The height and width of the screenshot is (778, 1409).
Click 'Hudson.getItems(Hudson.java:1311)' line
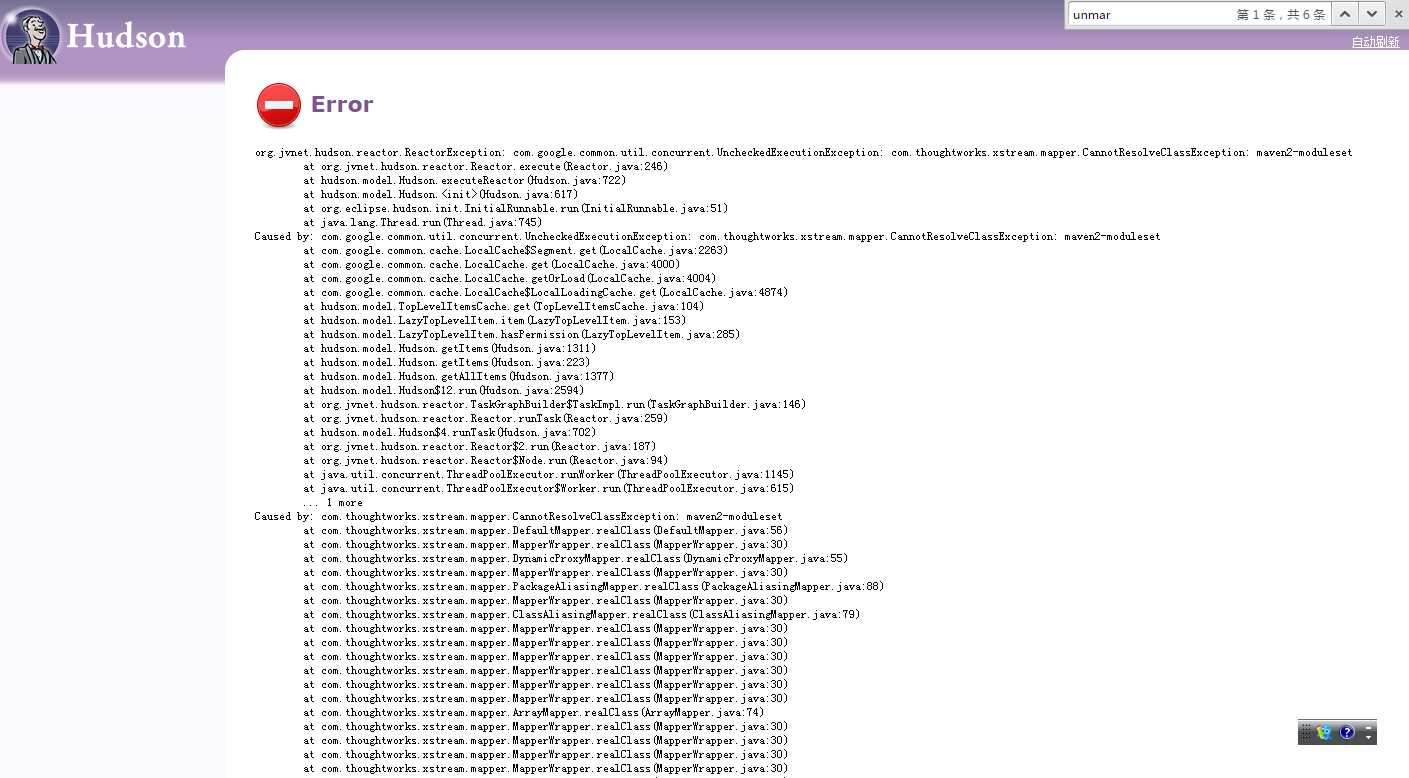[x=449, y=349]
